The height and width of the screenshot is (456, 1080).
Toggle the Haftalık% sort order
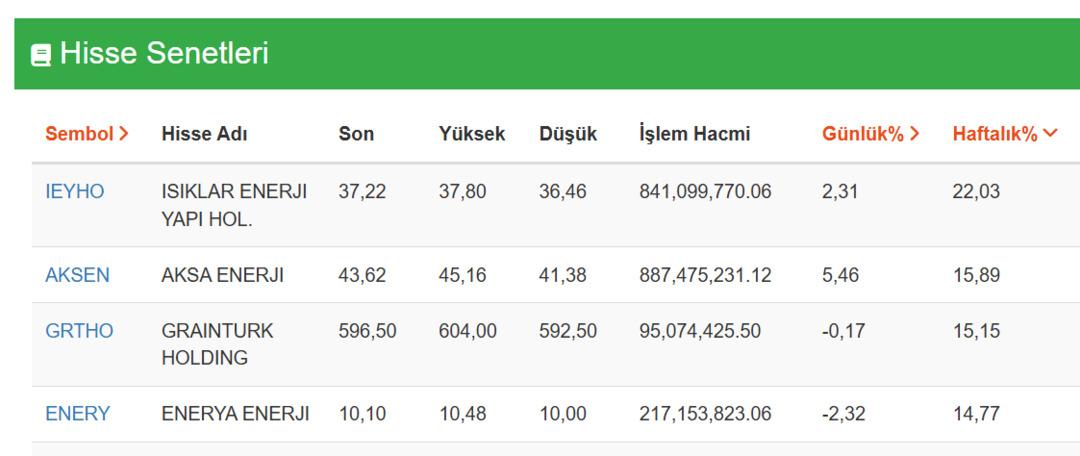coord(1004,134)
